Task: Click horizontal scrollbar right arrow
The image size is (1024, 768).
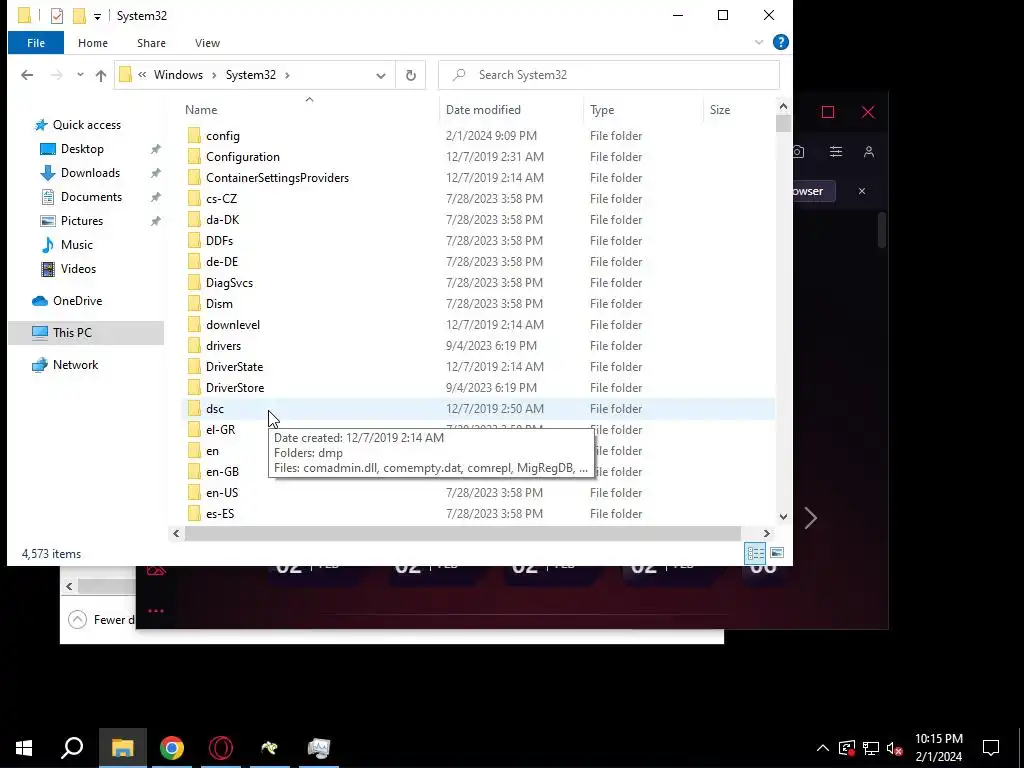Action: 767,534
